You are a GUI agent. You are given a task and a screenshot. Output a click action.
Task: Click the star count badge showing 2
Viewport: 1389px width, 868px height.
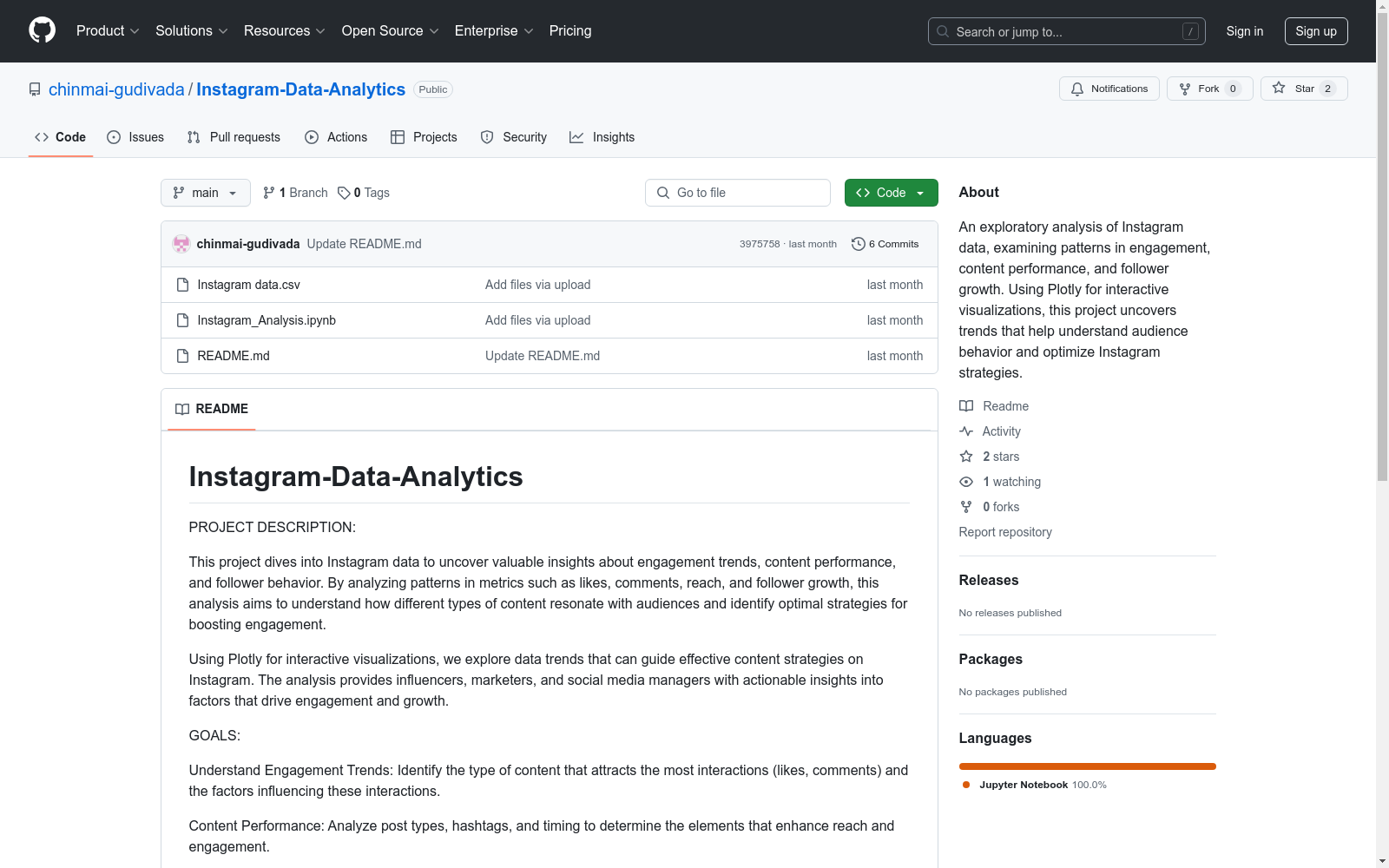(1327, 89)
